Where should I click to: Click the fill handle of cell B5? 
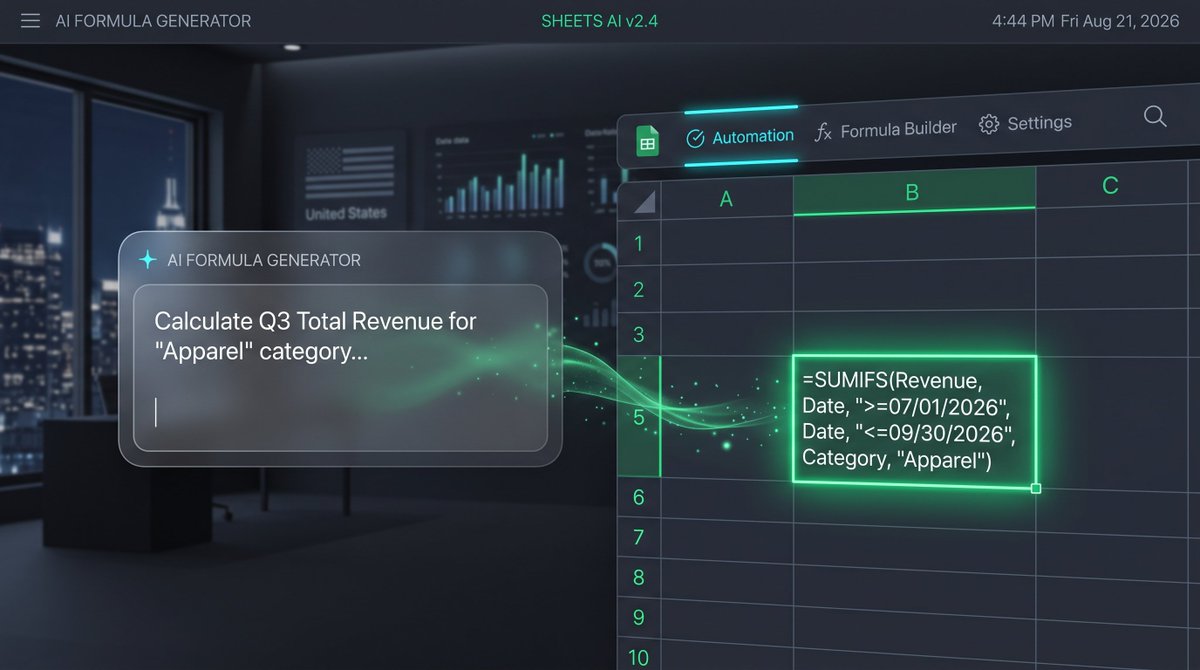pos(1035,488)
